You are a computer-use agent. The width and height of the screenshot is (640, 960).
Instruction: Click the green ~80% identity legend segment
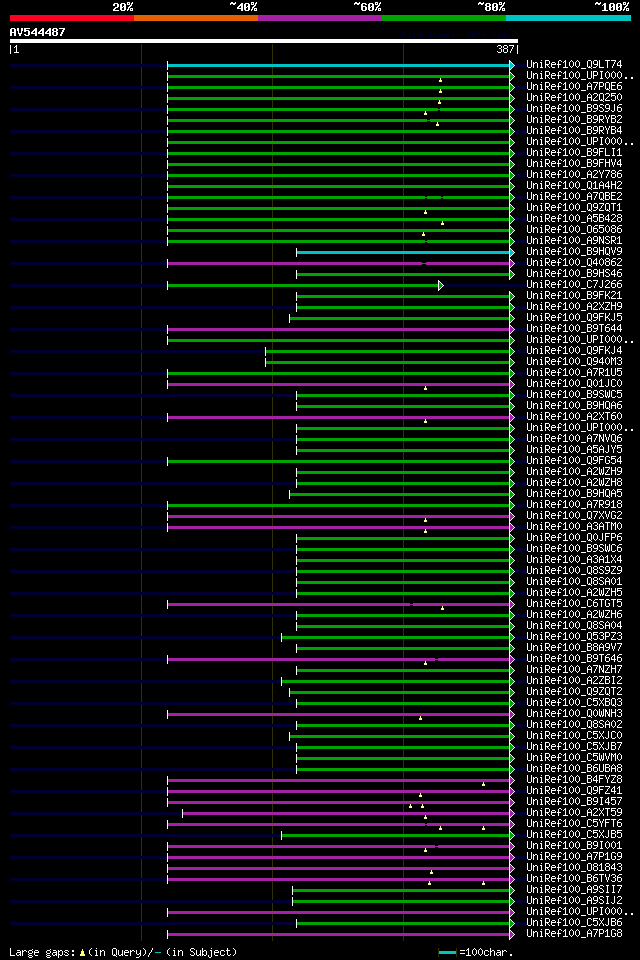click(444, 18)
